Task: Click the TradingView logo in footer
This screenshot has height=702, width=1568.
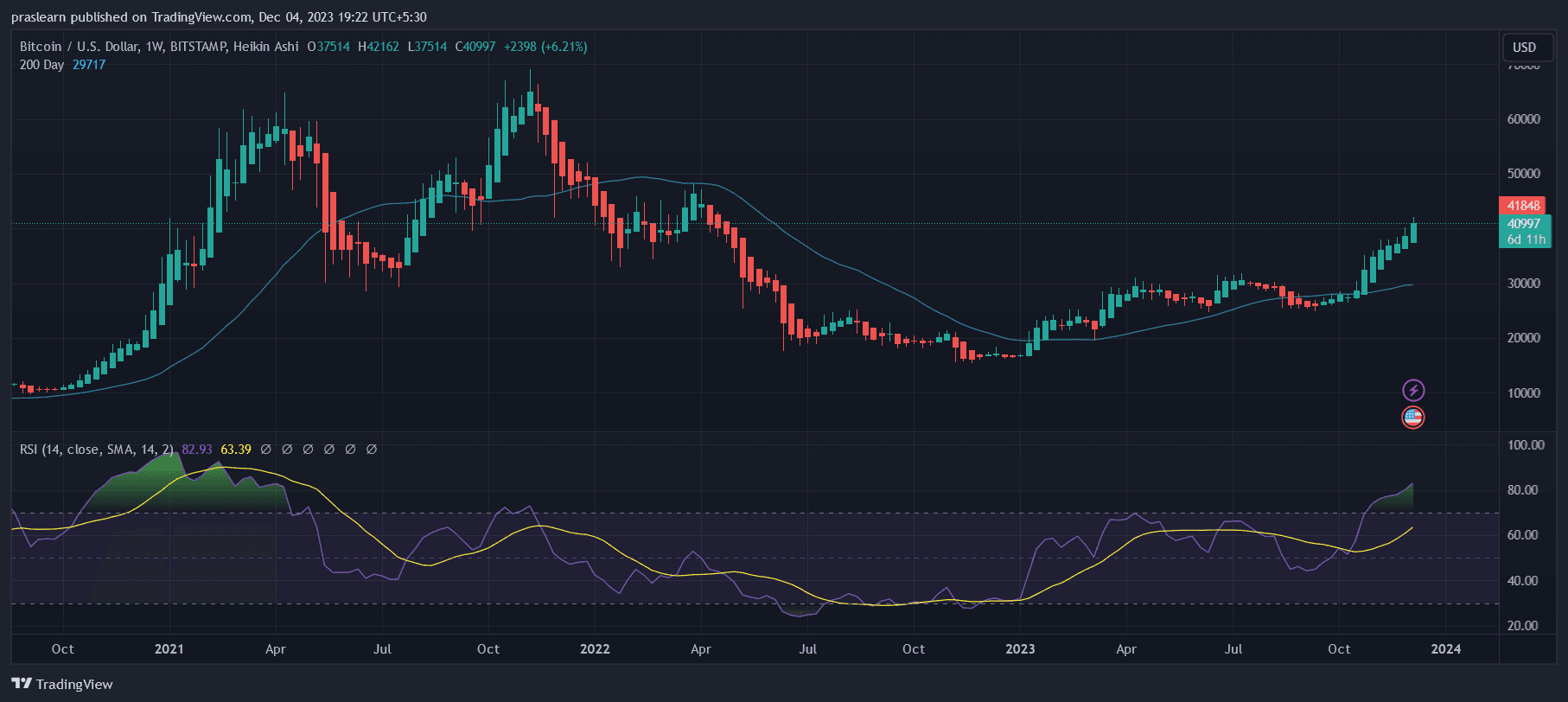Action: click(x=62, y=684)
